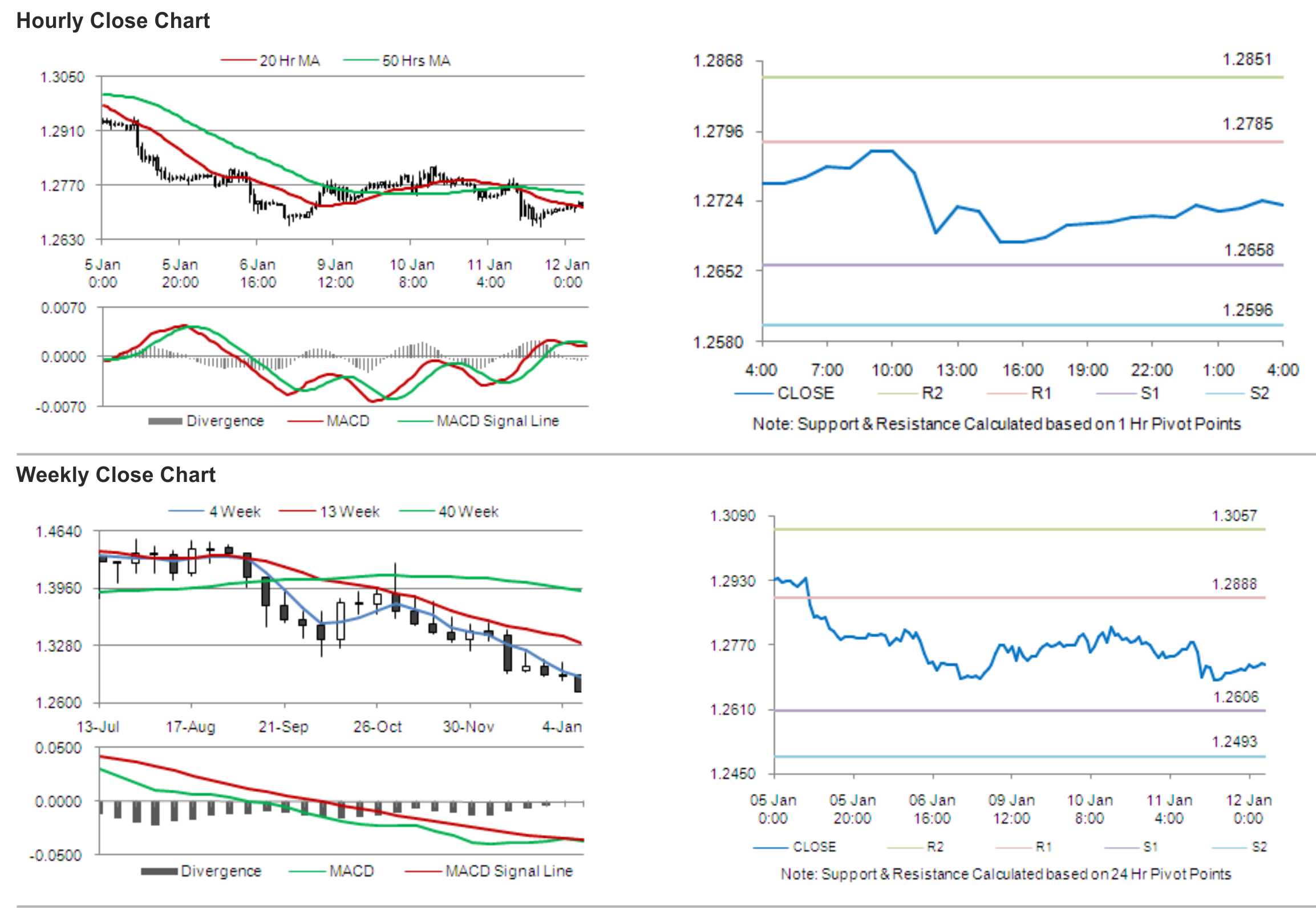Click the 4 Week legend label
Screen dimensions: 1316x908
pyautogui.click(x=235, y=512)
